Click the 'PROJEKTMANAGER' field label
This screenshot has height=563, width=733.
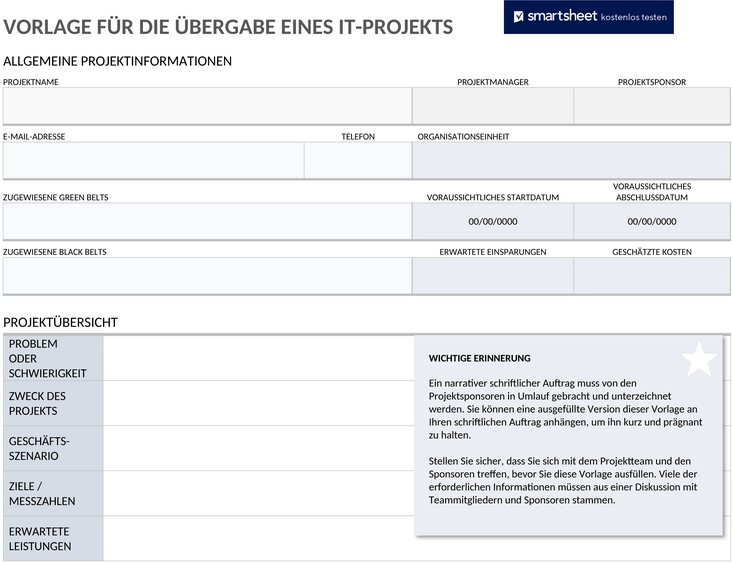(493, 82)
